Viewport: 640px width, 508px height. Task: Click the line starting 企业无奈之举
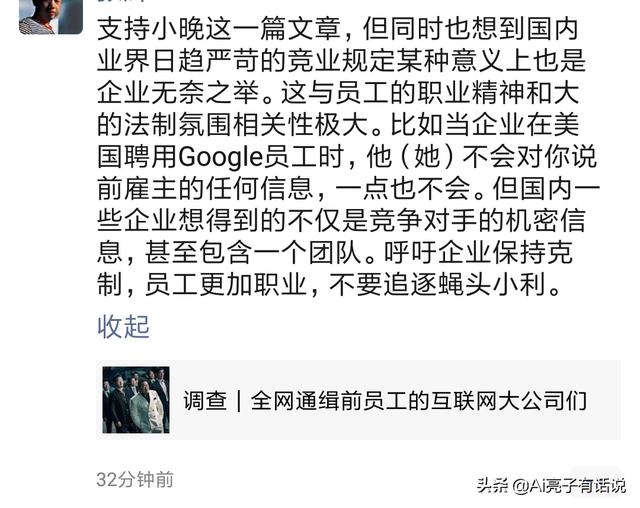click(x=338, y=93)
